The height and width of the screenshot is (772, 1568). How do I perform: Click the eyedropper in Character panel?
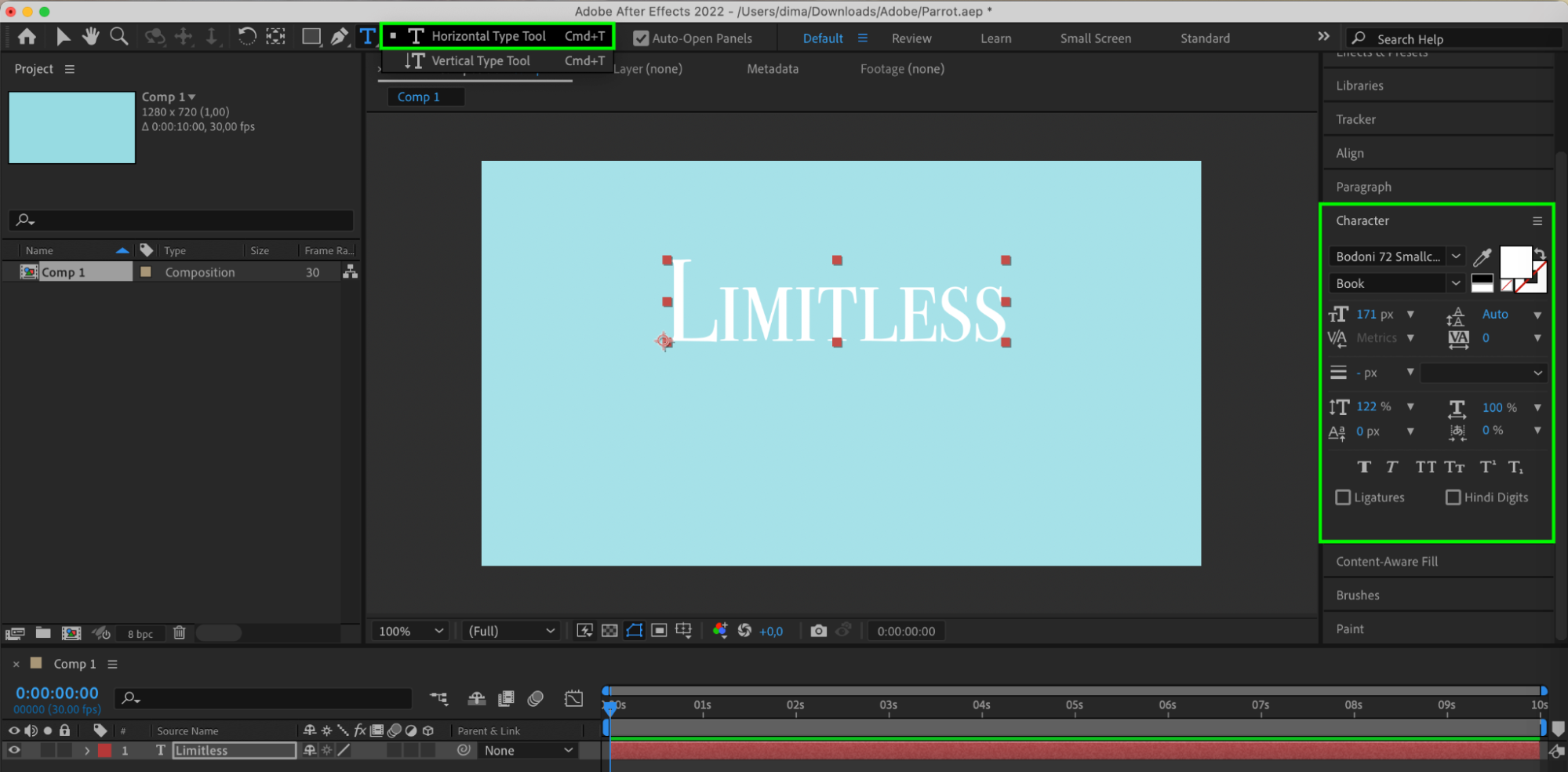click(x=1482, y=257)
